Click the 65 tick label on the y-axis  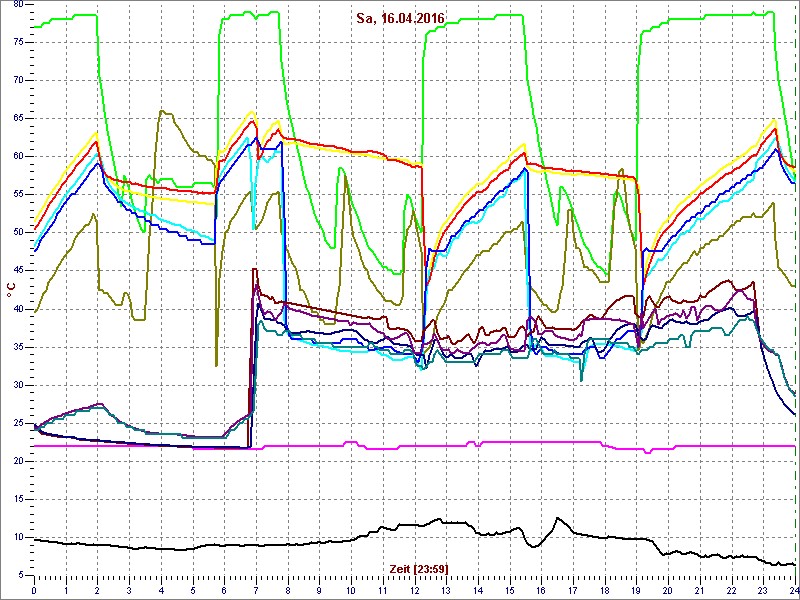[18, 119]
